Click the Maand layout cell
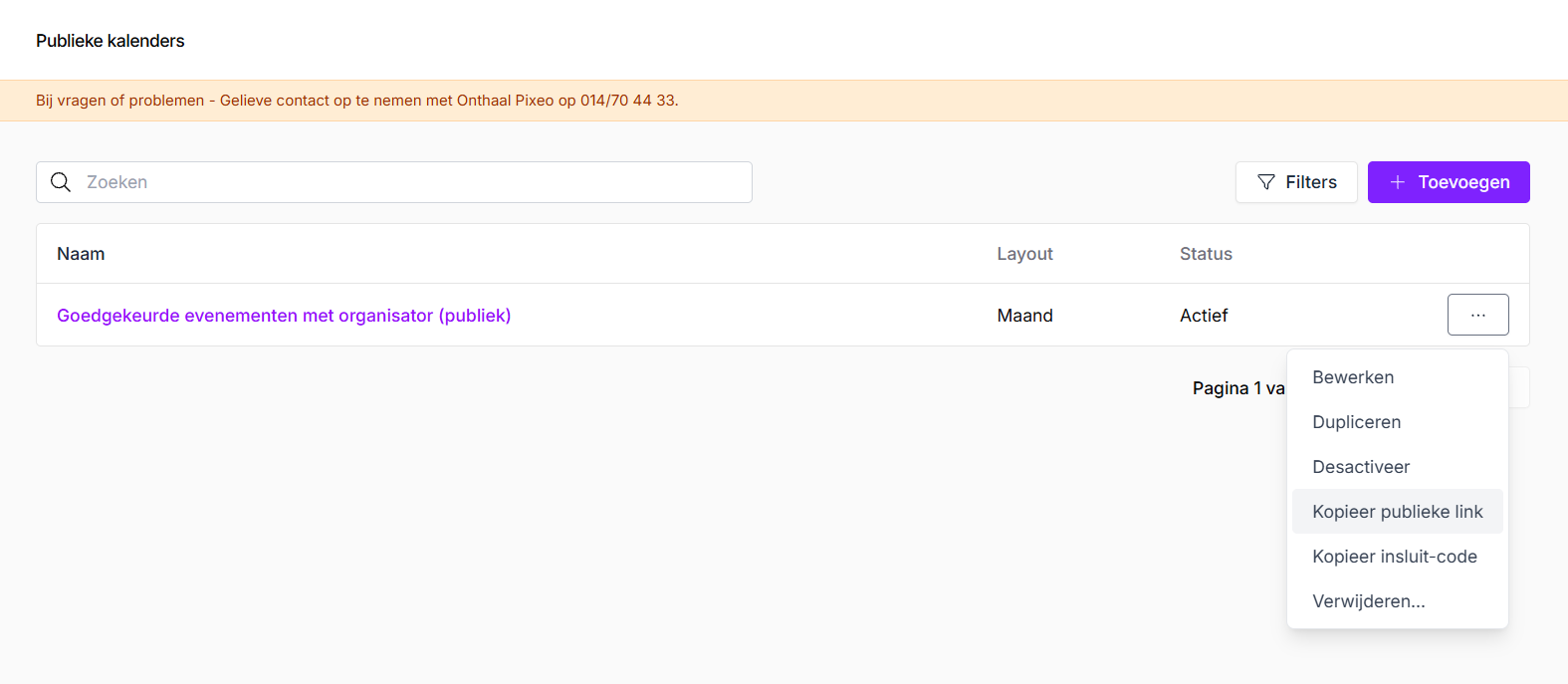Image resolution: width=1568 pixels, height=684 pixels. [x=1024, y=316]
